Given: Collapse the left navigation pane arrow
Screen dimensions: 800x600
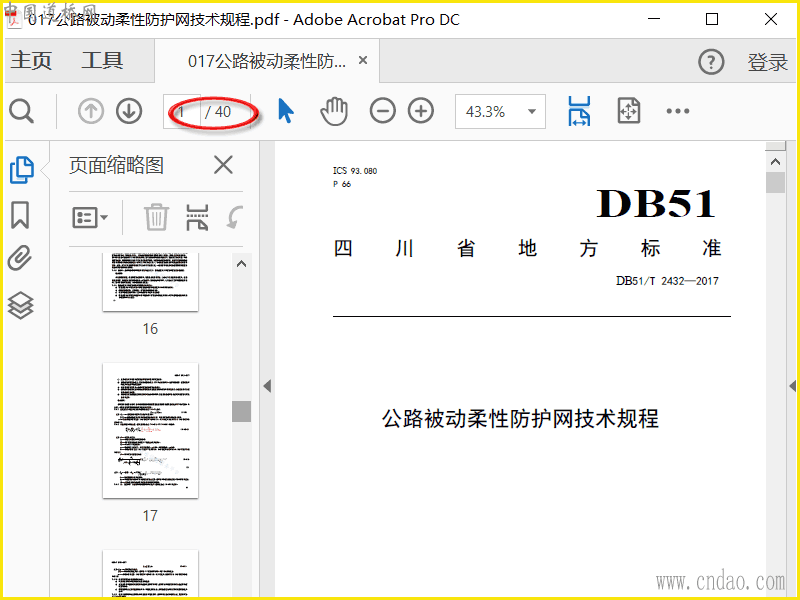Looking at the screenshot, I should click(x=267, y=386).
